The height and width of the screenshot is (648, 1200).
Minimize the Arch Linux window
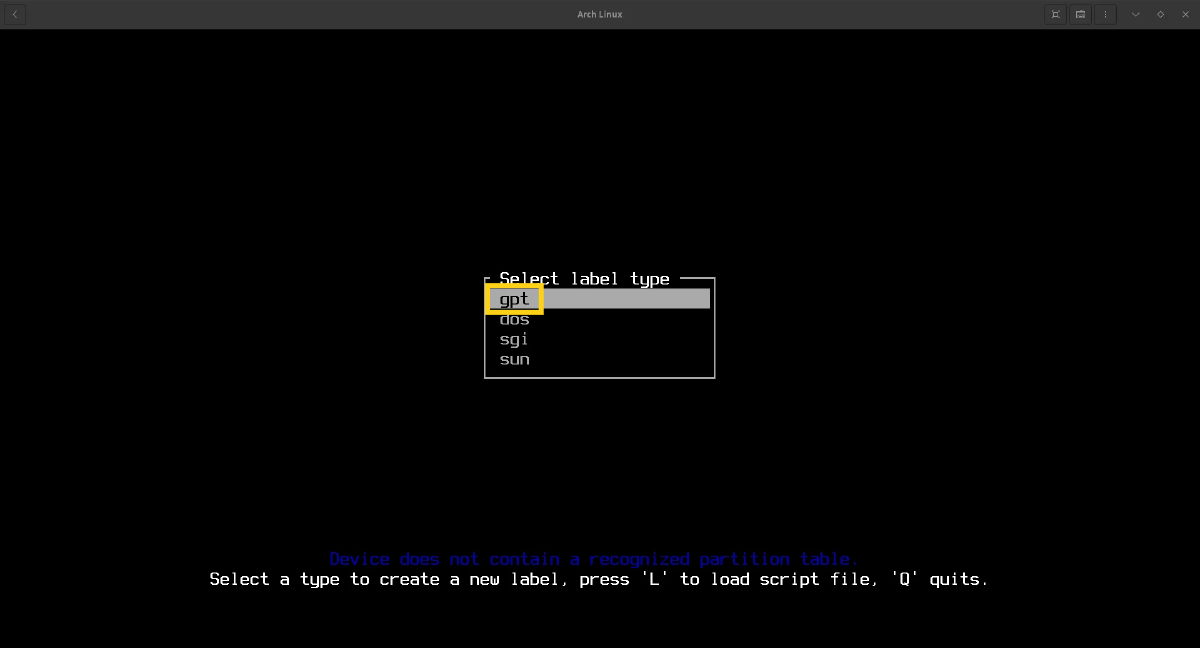pyautogui.click(x=1135, y=14)
